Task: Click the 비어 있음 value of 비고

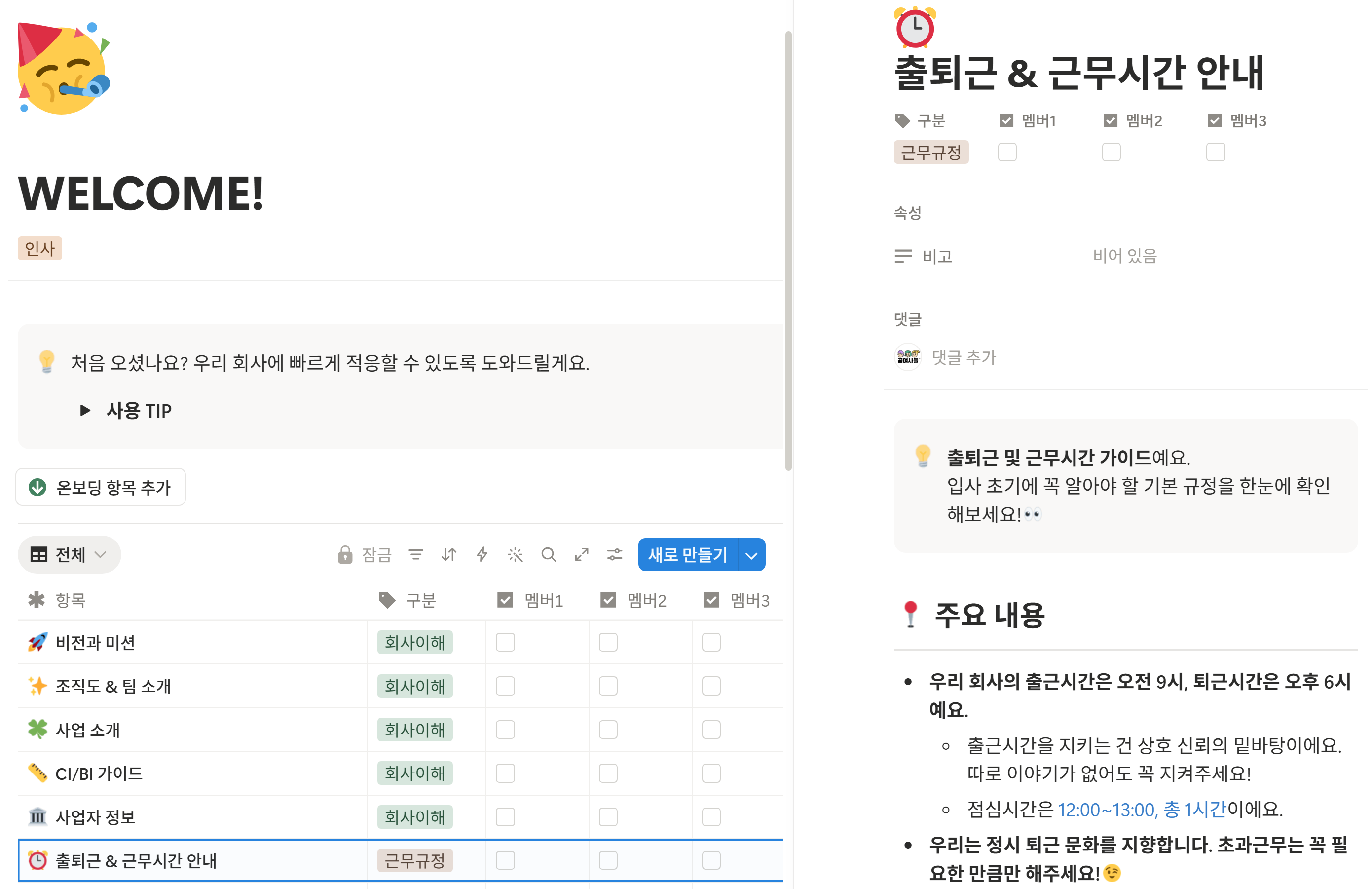Action: [x=1125, y=256]
